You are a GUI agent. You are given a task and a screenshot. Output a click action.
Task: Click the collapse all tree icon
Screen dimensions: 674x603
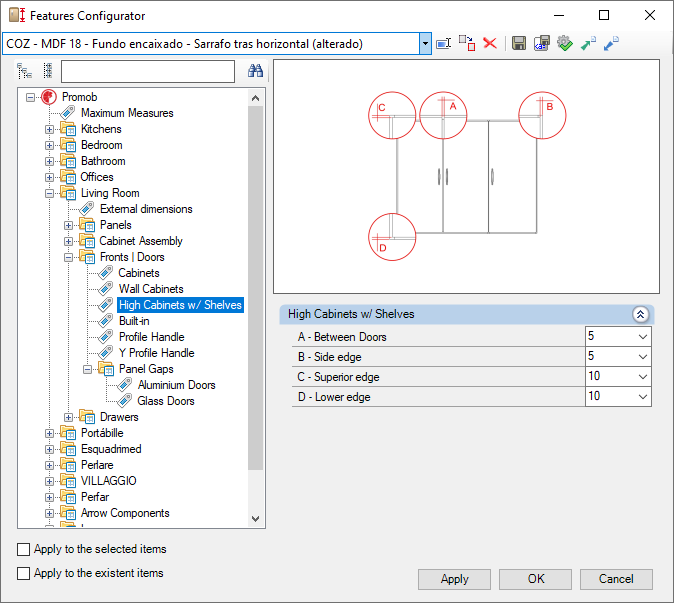tap(48, 71)
